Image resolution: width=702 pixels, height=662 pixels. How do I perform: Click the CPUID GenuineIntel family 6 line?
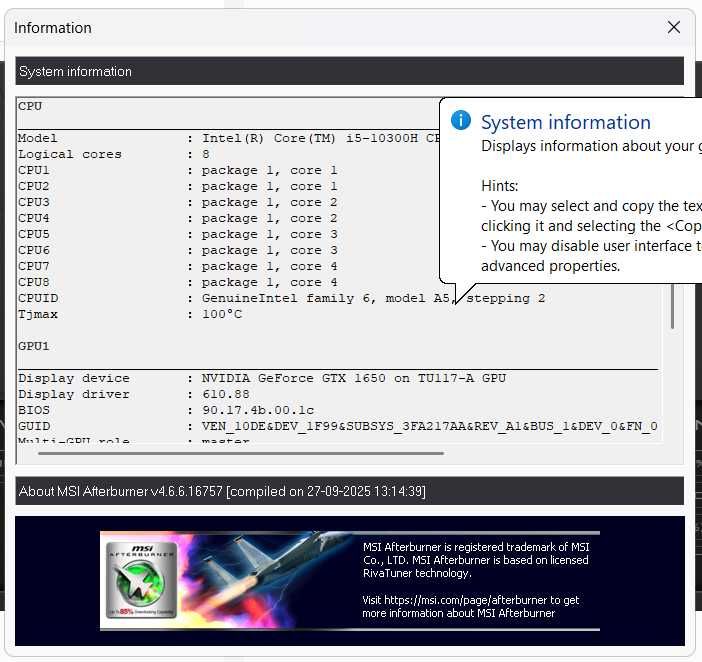(x=282, y=299)
